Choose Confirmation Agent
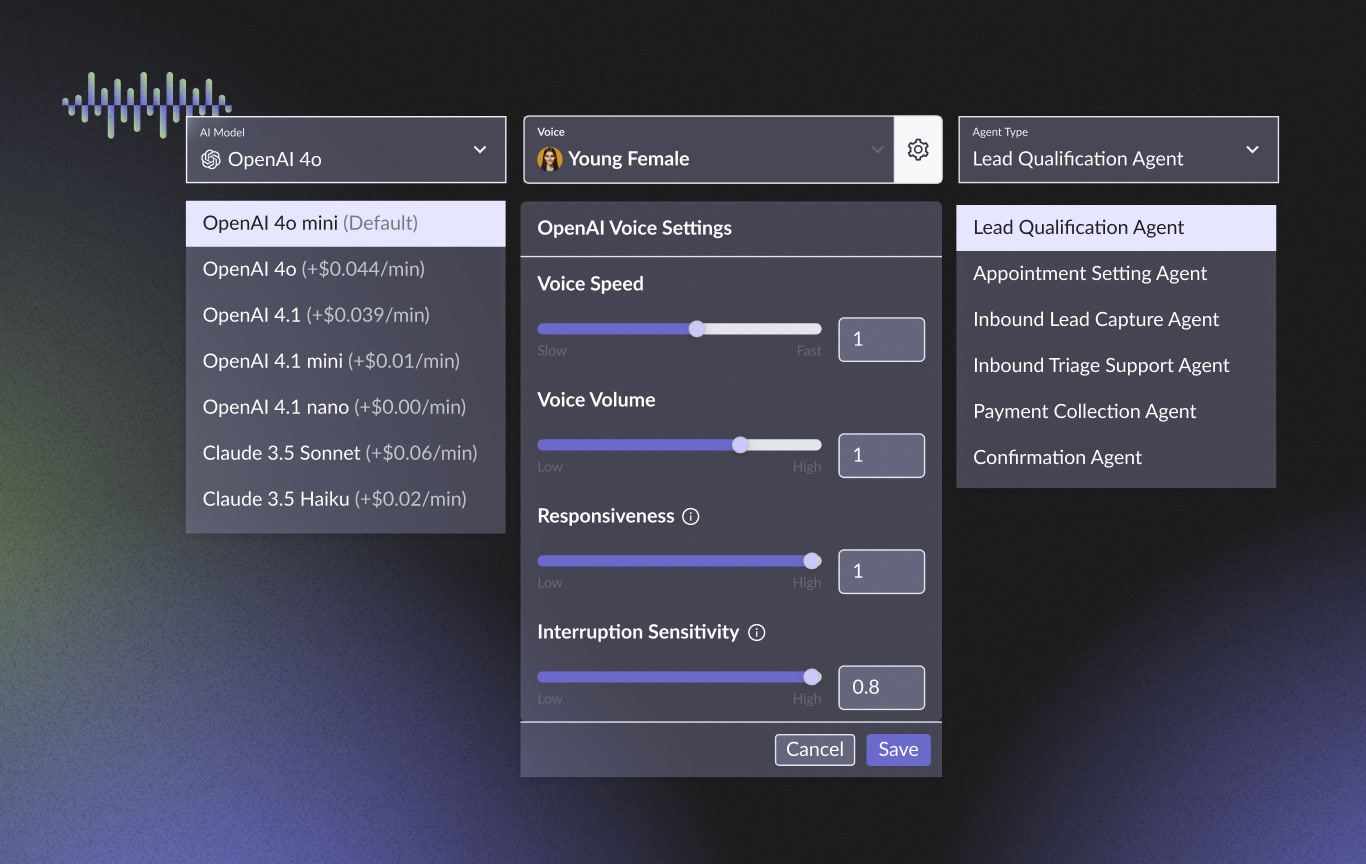 tap(1116, 458)
